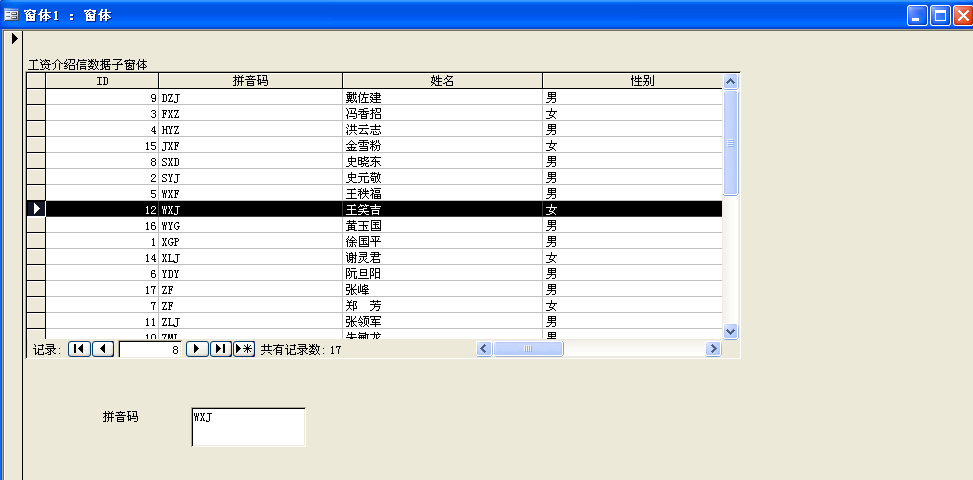Screen dimensions: 973x480
Task: Go to previous record in navigation bar
Action: pos(102,349)
